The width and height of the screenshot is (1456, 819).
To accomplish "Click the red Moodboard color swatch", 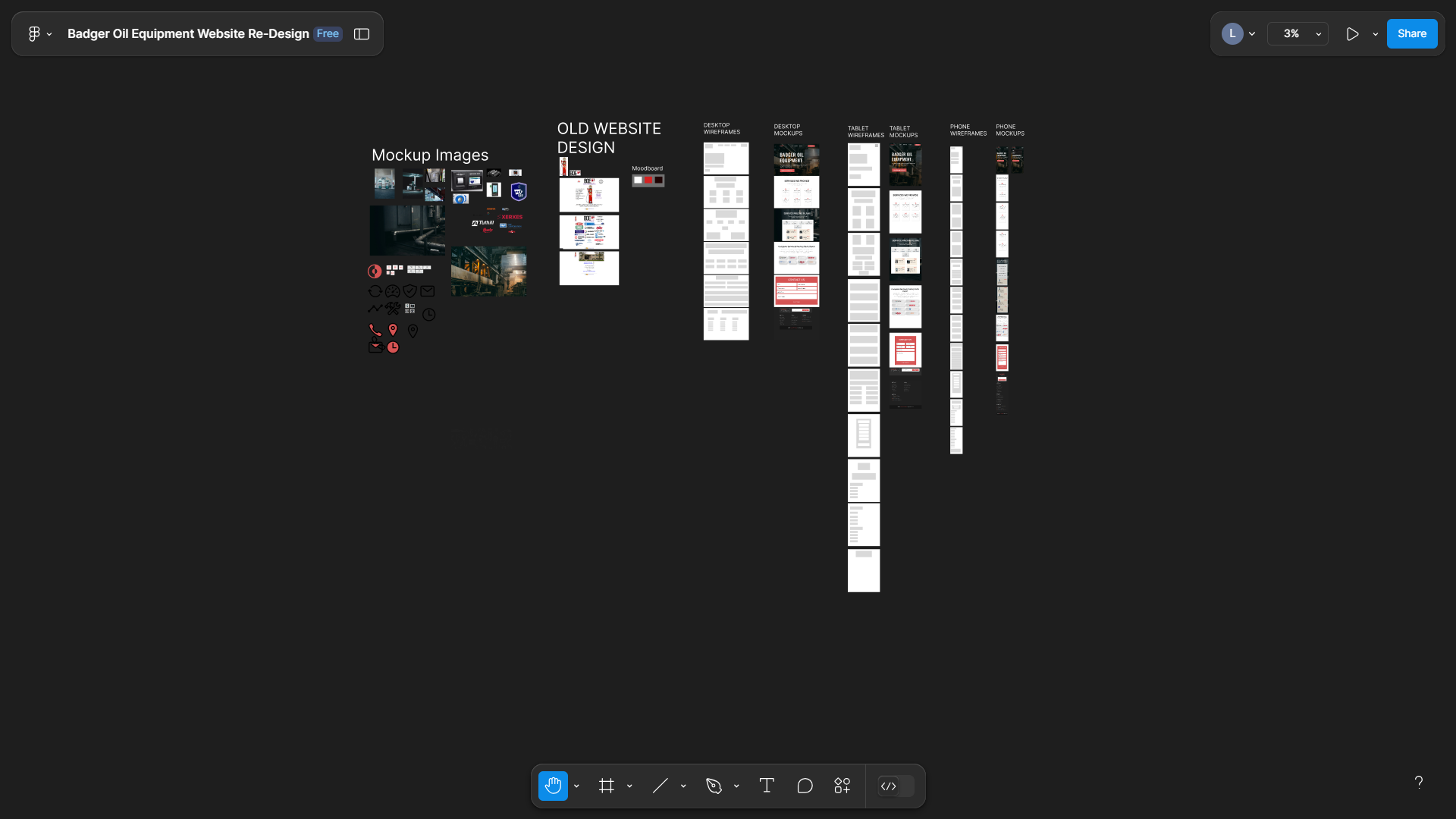I will coord(648,180).
